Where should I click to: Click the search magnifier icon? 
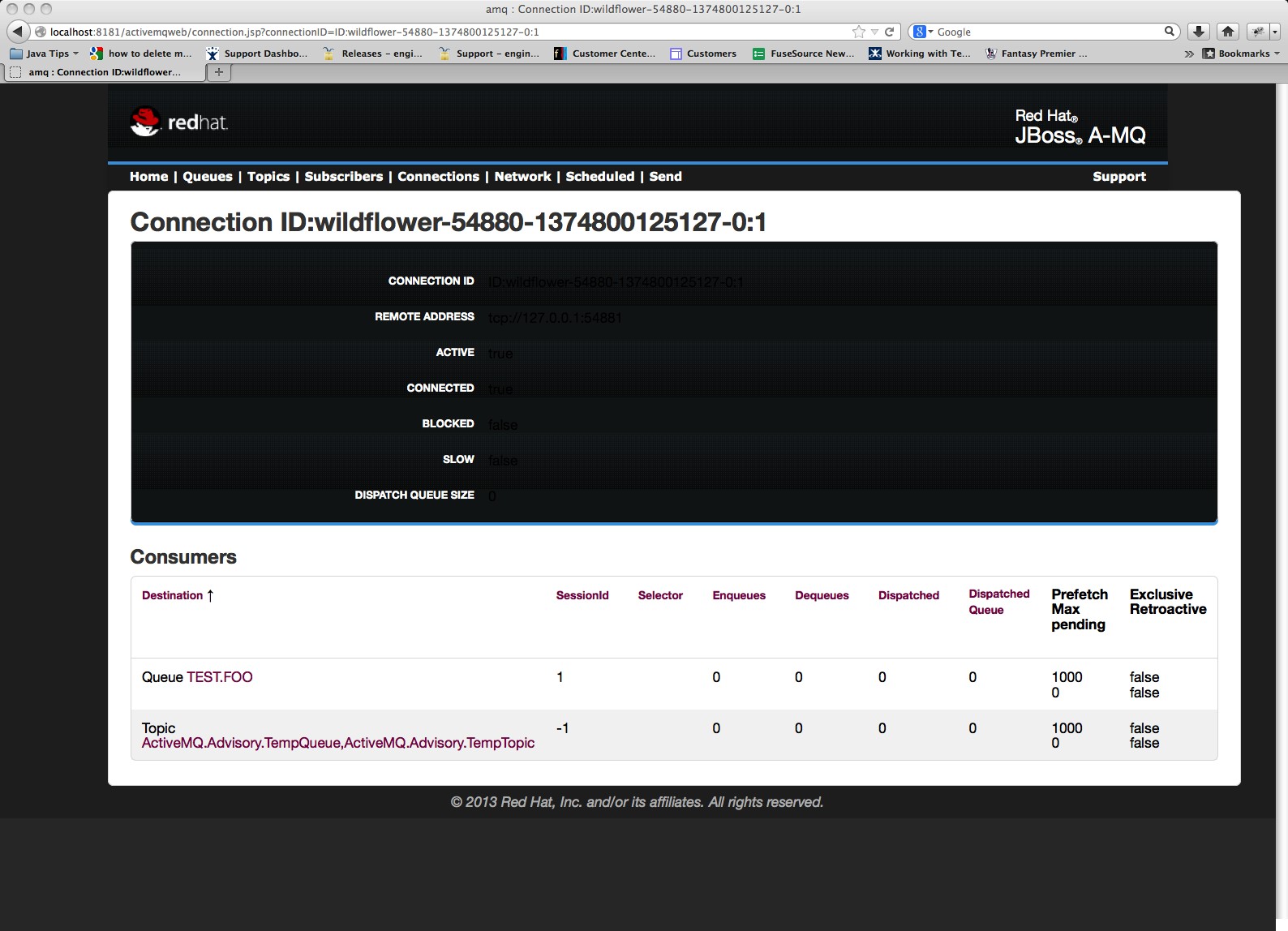(1170, 32)
